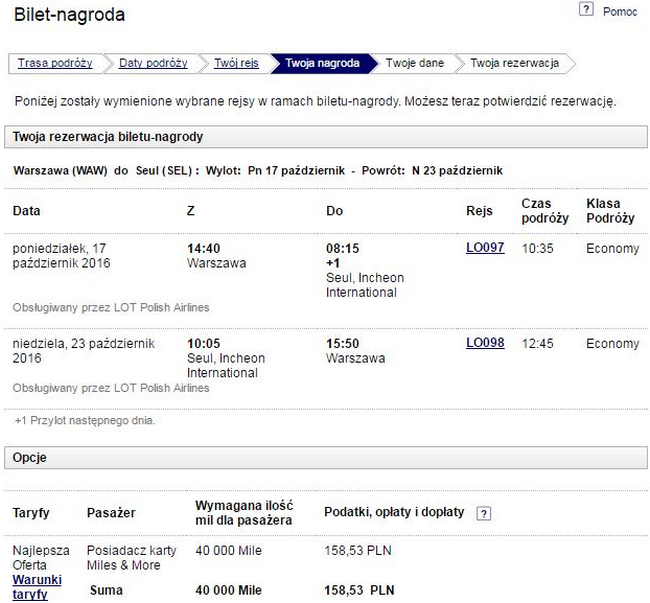Click Economy class for flight LO097
Image resolution: width=650 pixels, height=603 pixels.
point(612,249)
